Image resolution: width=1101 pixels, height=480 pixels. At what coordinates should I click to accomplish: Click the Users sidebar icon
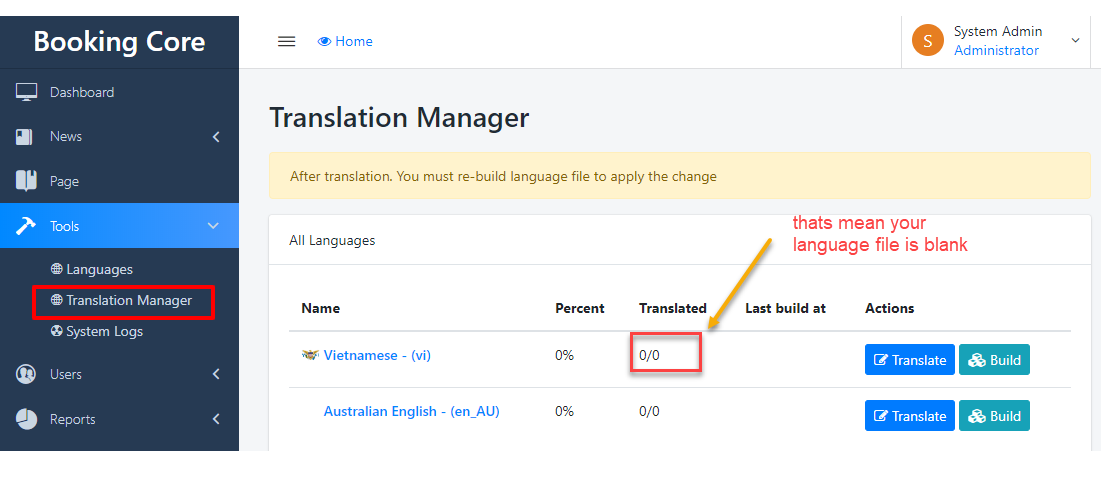click(26, 374)
